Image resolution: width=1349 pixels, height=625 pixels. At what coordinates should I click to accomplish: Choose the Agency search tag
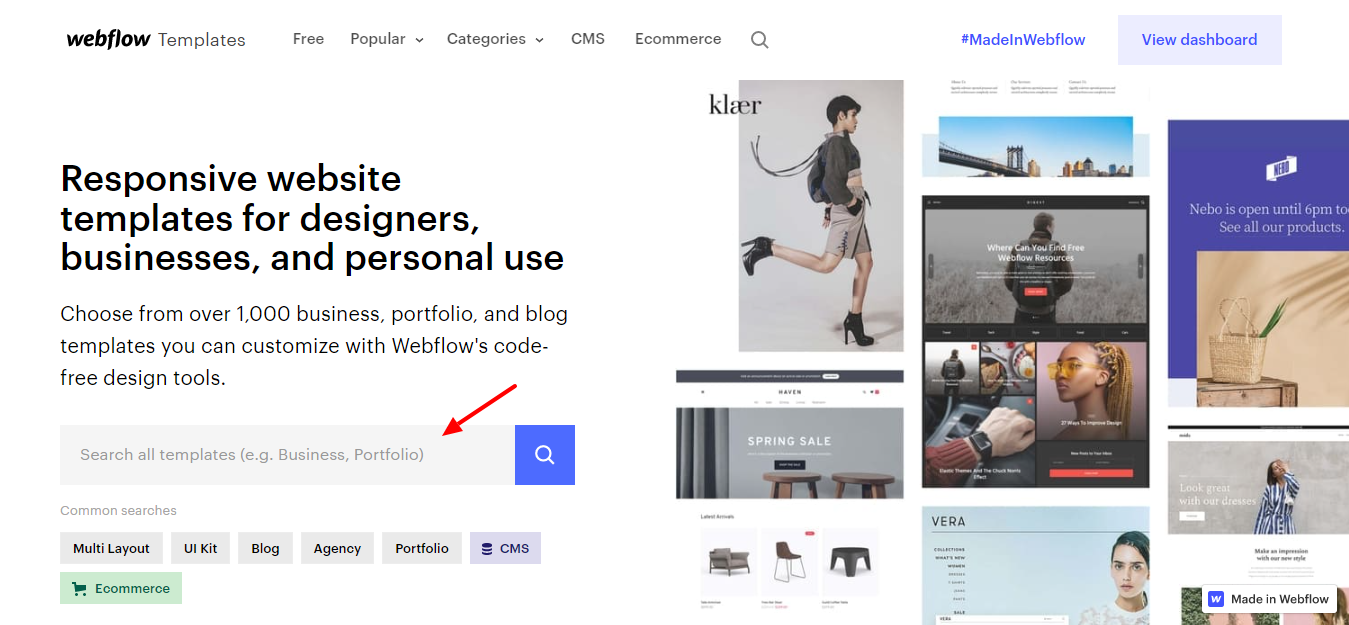click(337, 548)
